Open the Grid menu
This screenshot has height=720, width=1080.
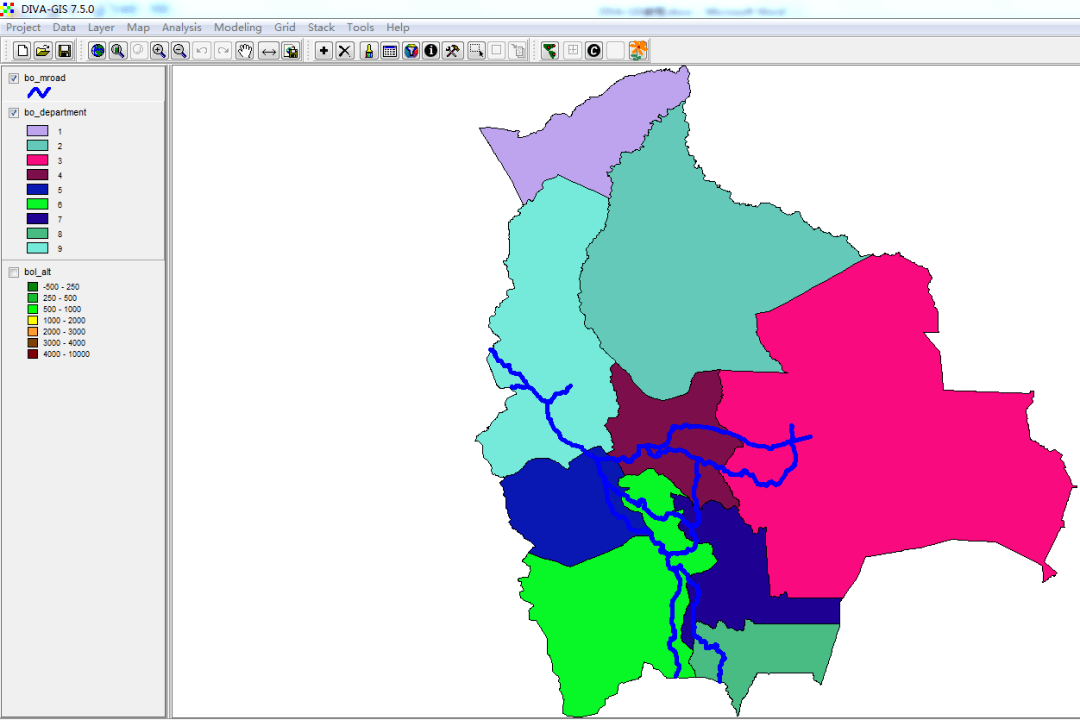pos(285,28)
